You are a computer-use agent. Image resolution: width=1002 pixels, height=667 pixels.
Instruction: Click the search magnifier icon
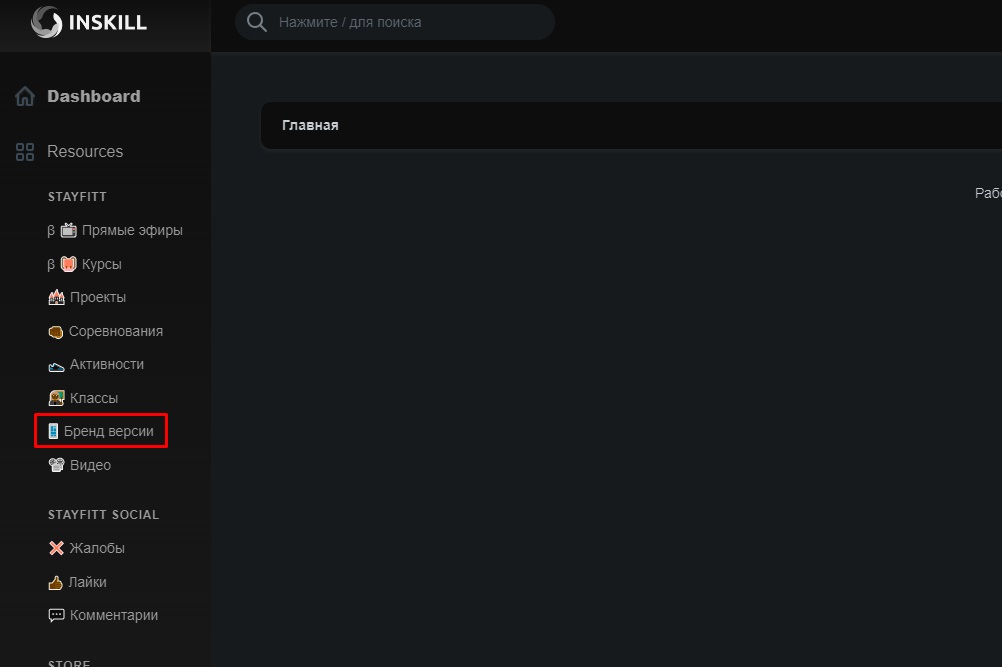click(257, 22)
